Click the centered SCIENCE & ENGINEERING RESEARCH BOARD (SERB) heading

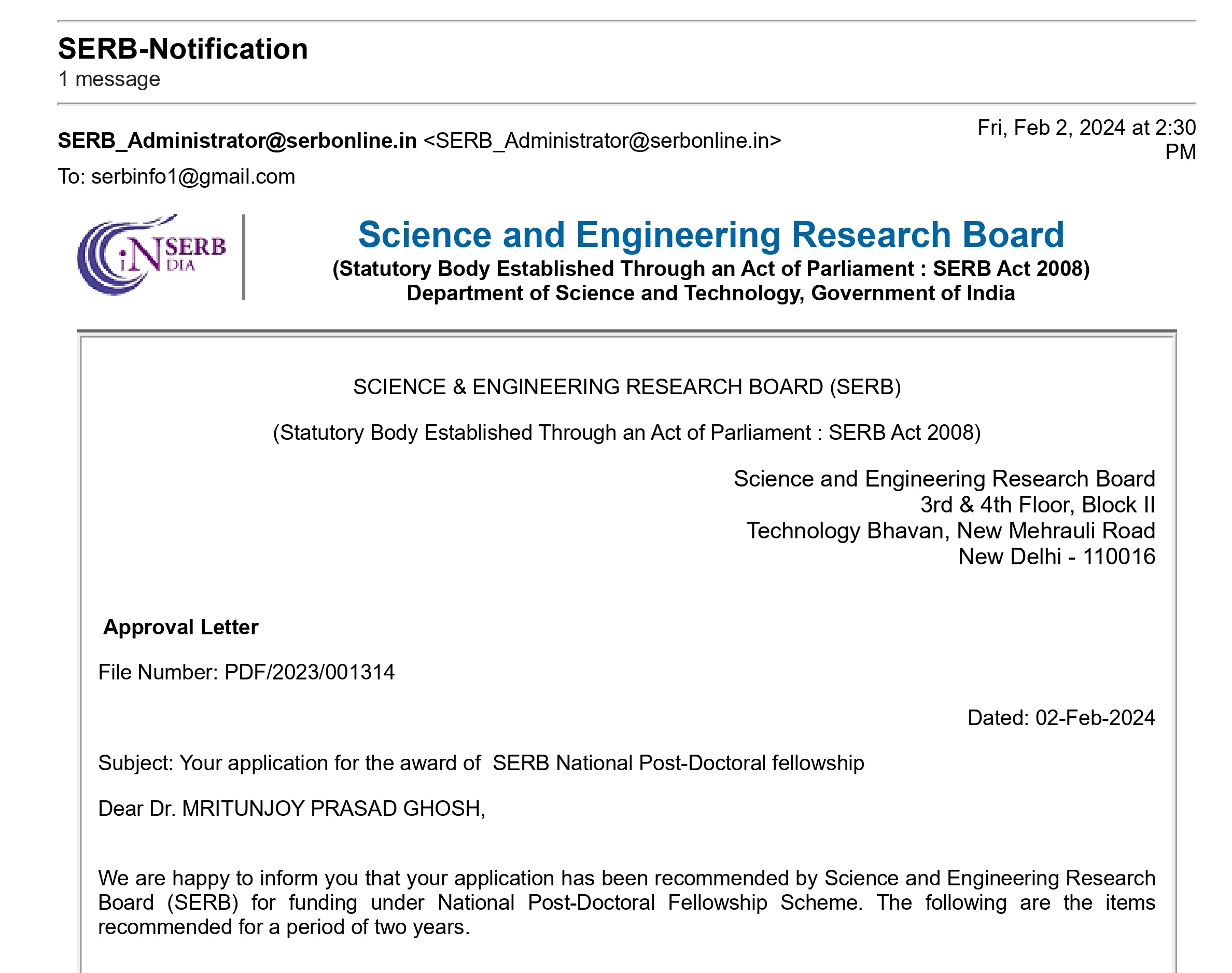coord(626,387)
